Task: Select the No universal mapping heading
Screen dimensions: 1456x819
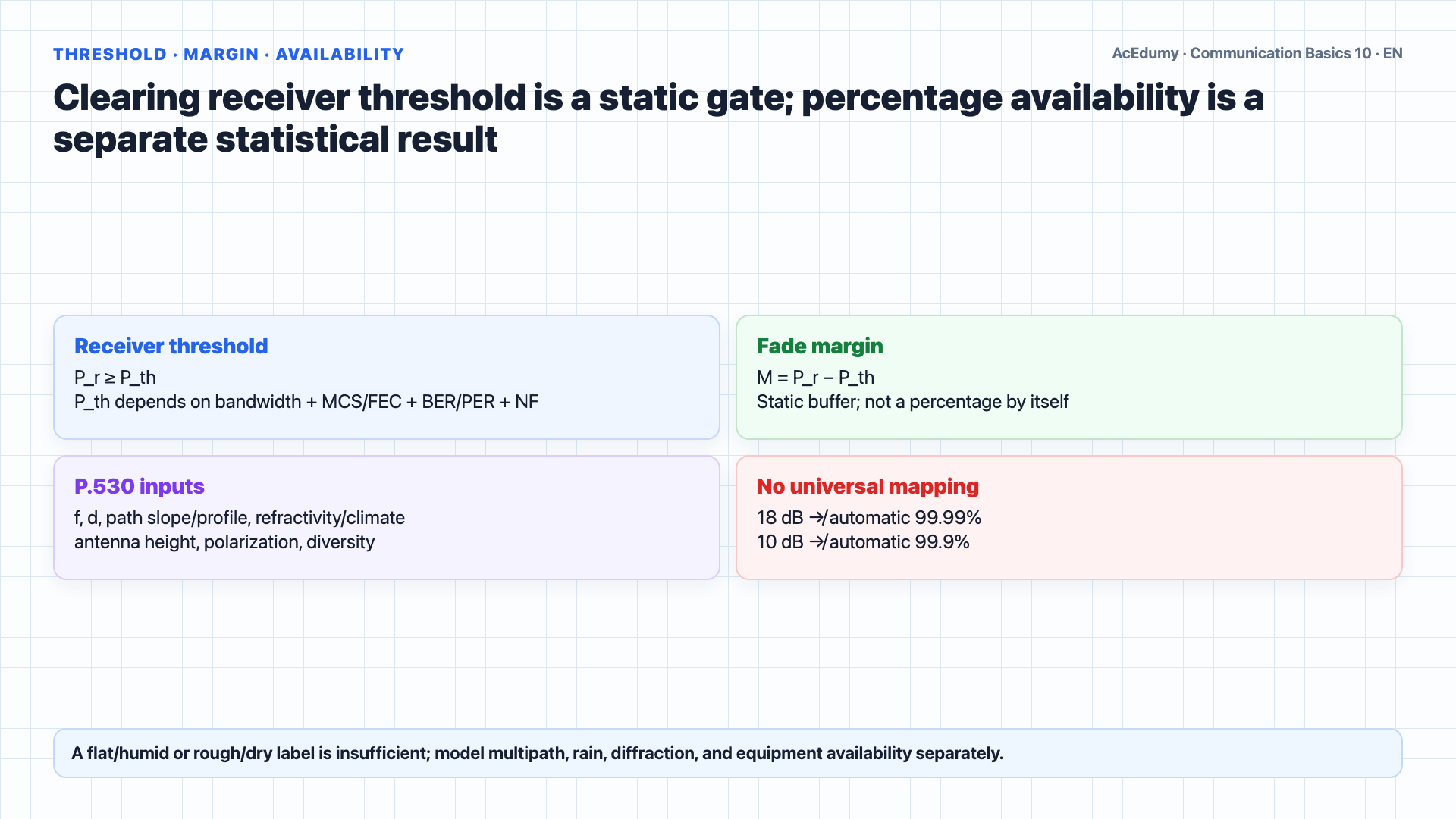Action: [x=868, y=486]
